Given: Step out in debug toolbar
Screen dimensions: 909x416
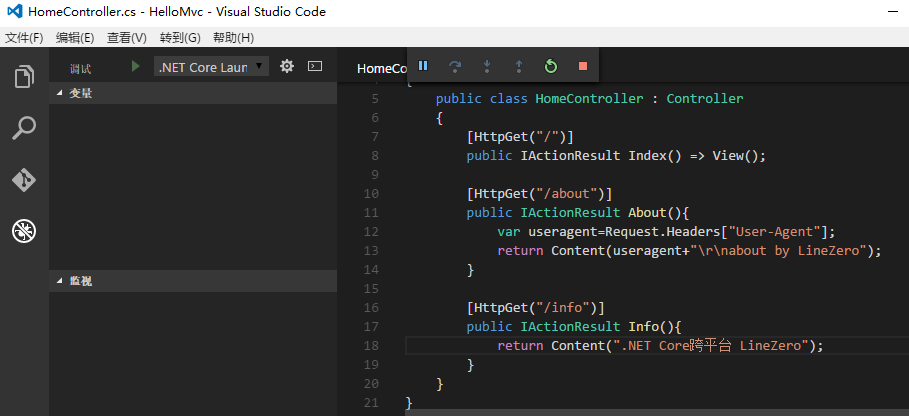Looking at the screenshot, I should 519,66.
